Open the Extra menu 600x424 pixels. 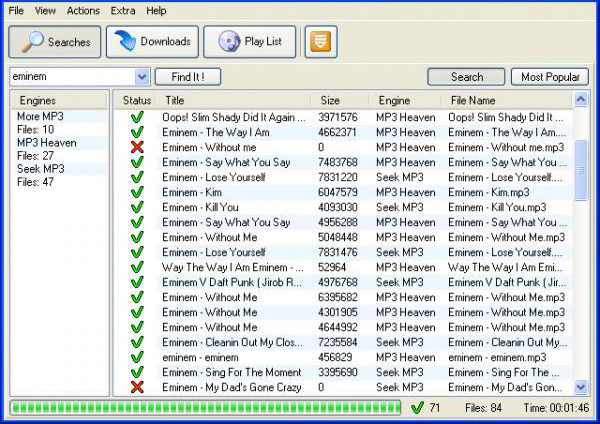coord(123,11)
